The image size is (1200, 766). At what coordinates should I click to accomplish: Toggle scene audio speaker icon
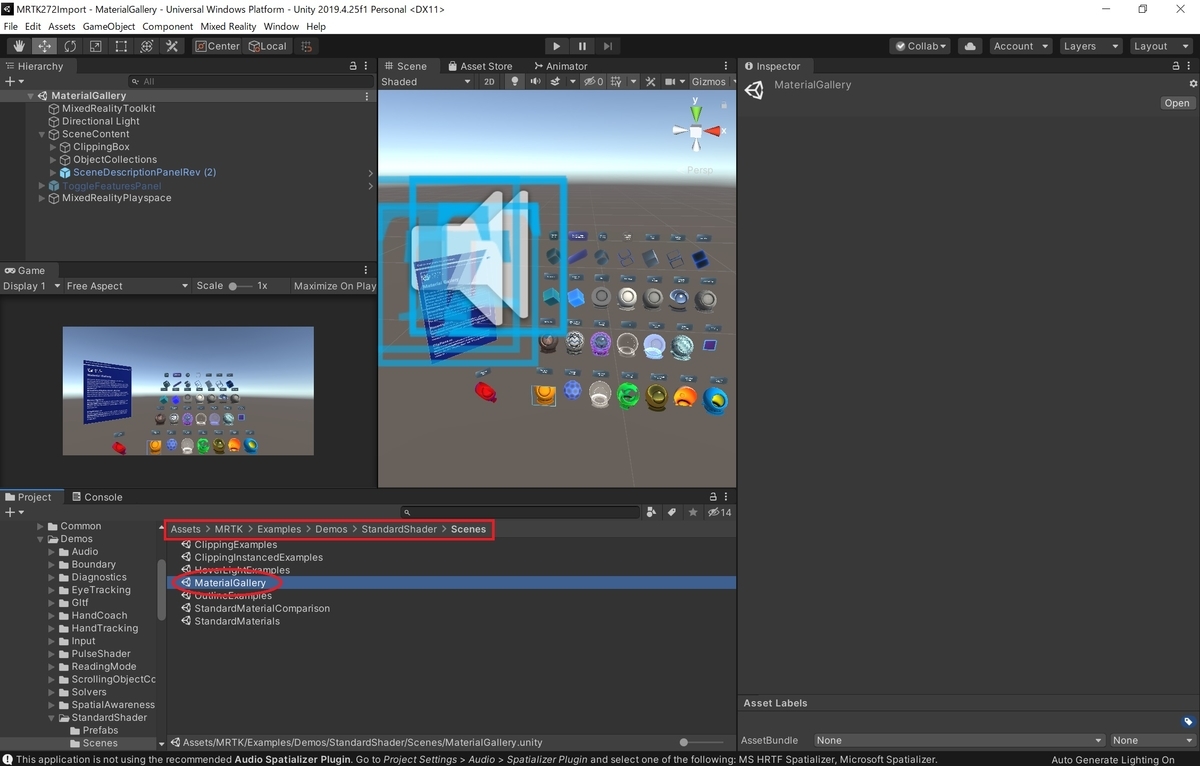536,82
